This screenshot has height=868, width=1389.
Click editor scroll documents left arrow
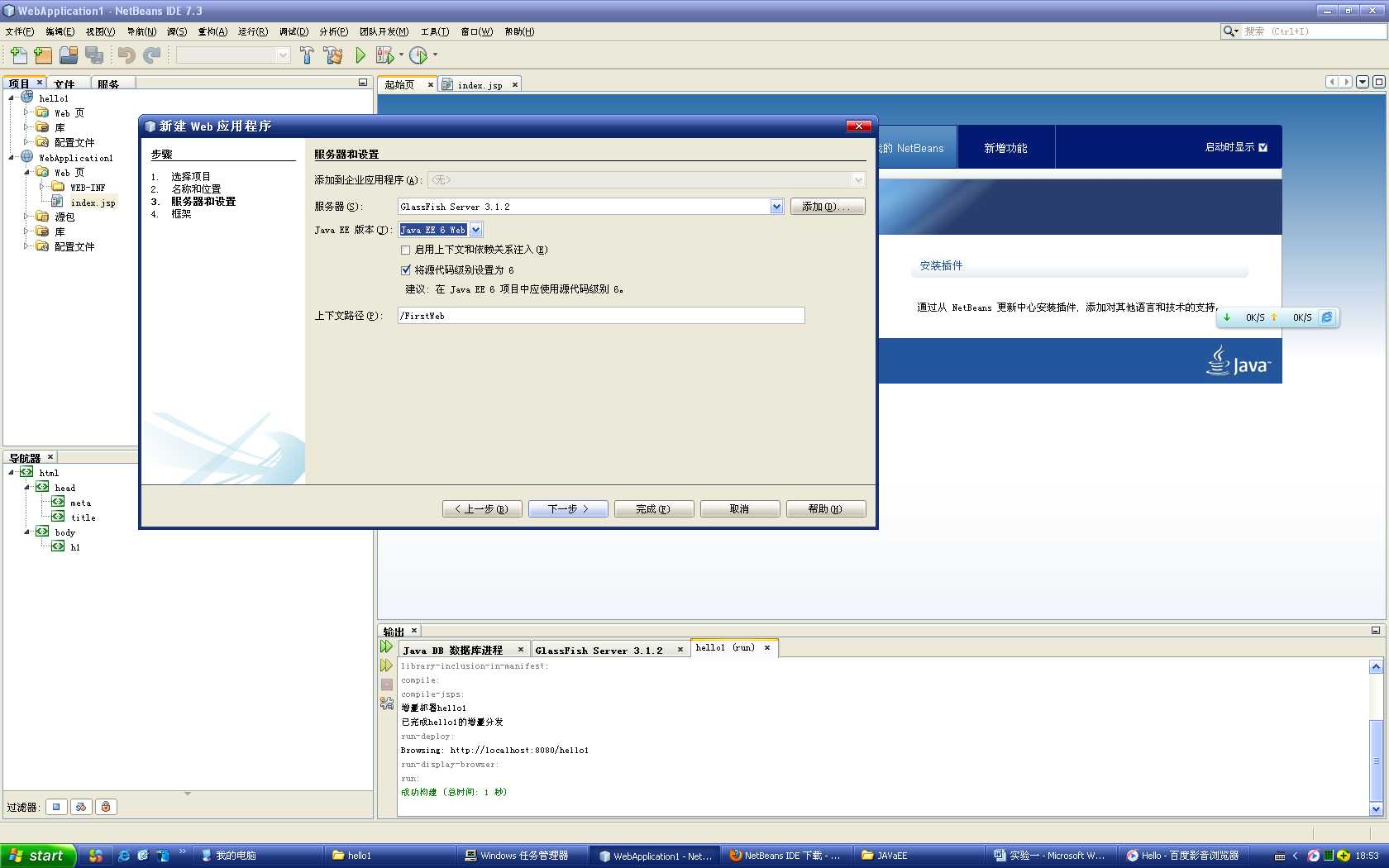point(1332,82)
